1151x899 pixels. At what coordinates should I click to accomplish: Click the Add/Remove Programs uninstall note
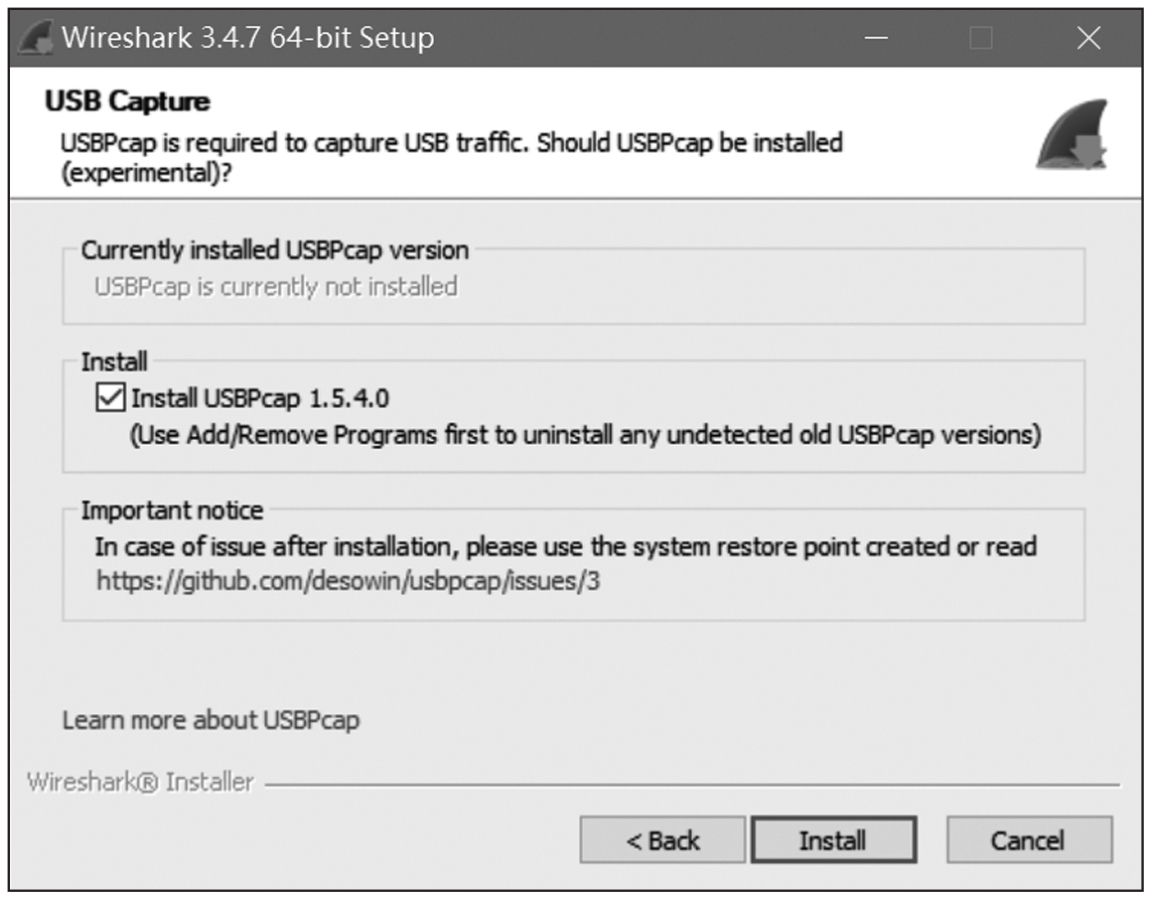[586, 436]
